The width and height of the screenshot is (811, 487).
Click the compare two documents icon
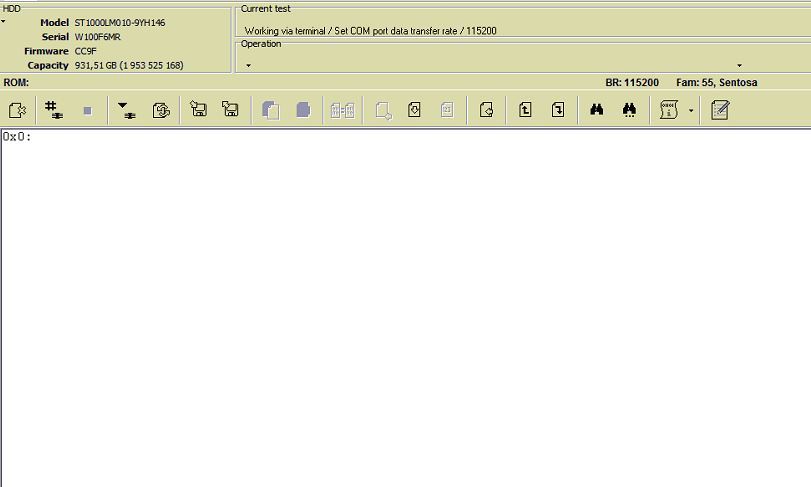coord(342,110)
